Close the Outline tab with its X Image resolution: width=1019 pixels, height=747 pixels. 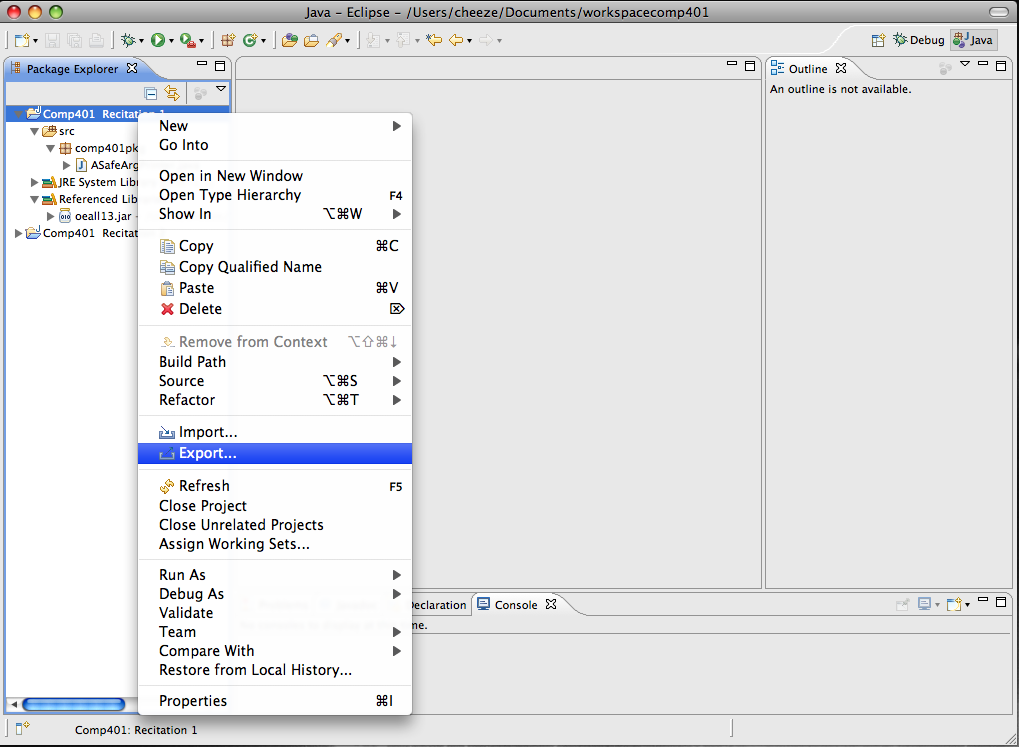[x=841, y=68]
